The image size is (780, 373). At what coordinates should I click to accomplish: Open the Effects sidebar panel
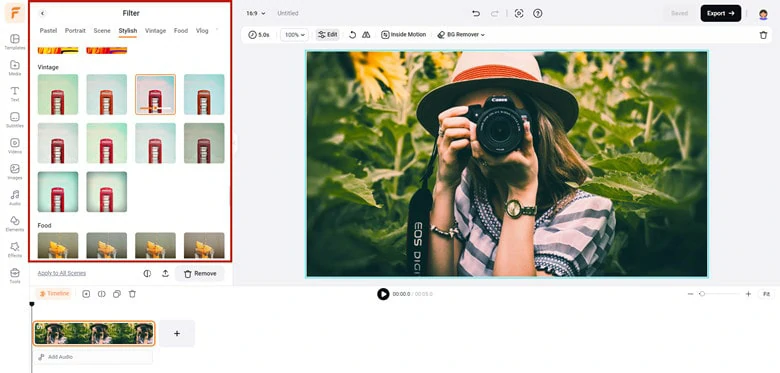click(15, 249)
